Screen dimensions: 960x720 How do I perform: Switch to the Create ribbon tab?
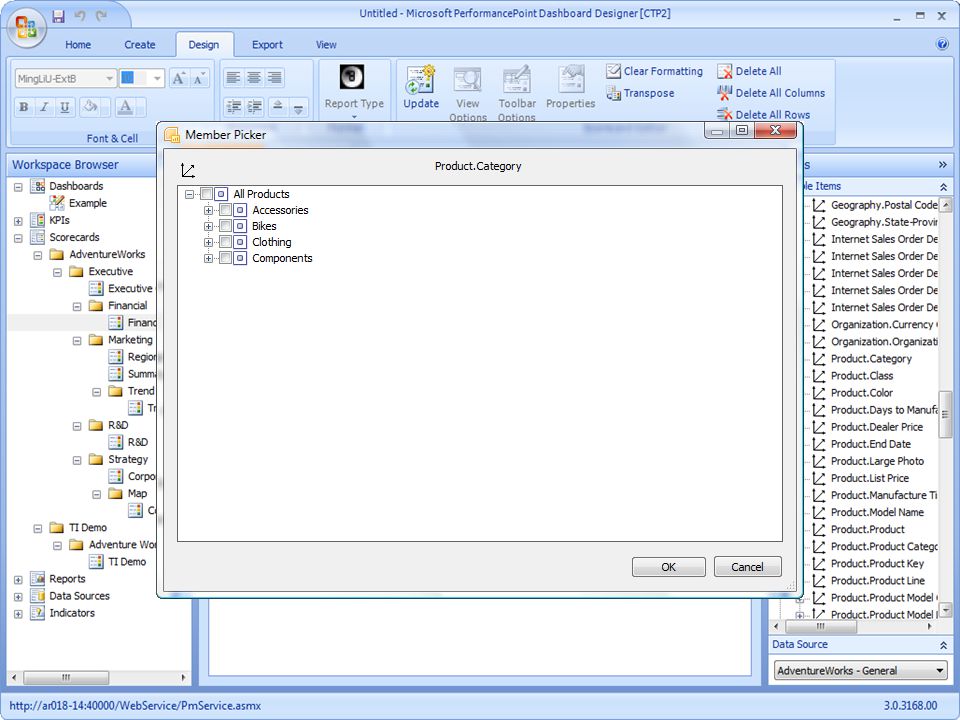point(140,45)
